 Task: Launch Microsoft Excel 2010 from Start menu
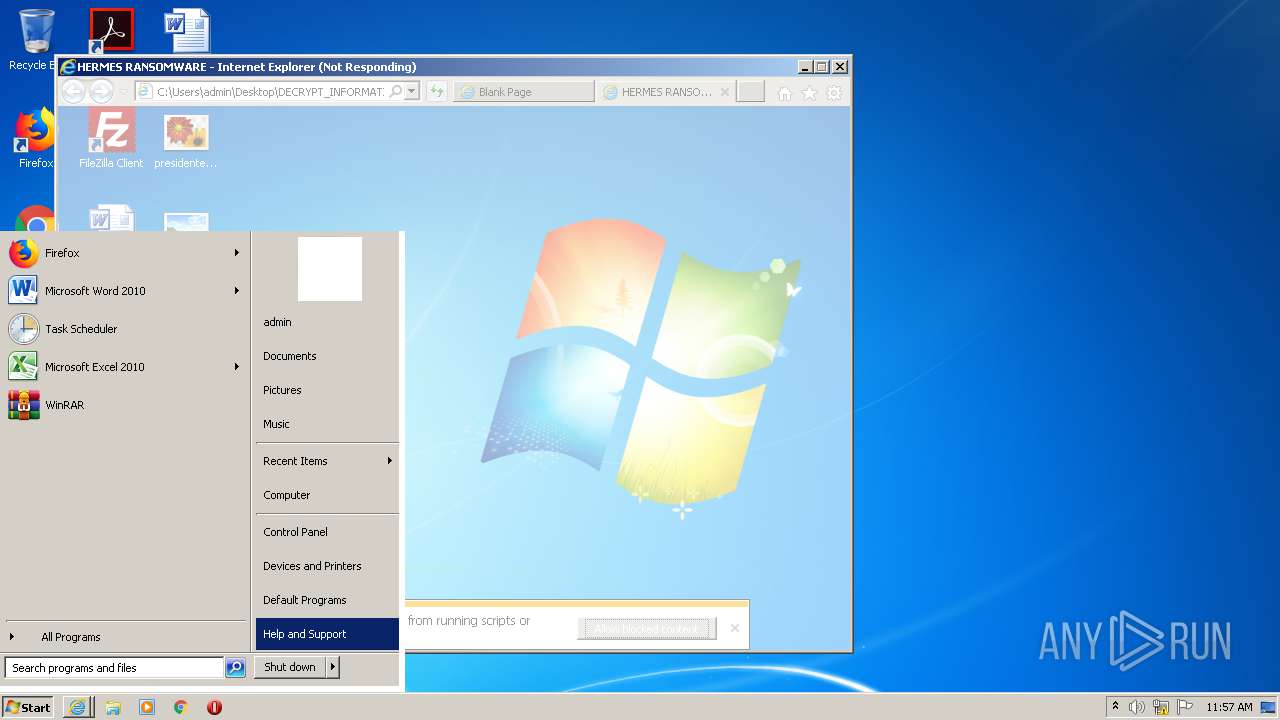coord(124,367)
